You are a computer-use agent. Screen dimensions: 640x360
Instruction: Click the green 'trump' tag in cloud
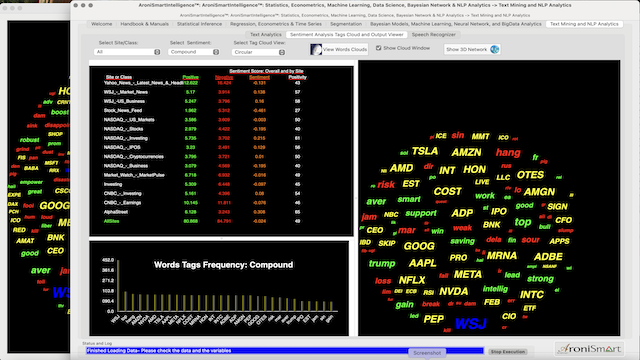382,264
